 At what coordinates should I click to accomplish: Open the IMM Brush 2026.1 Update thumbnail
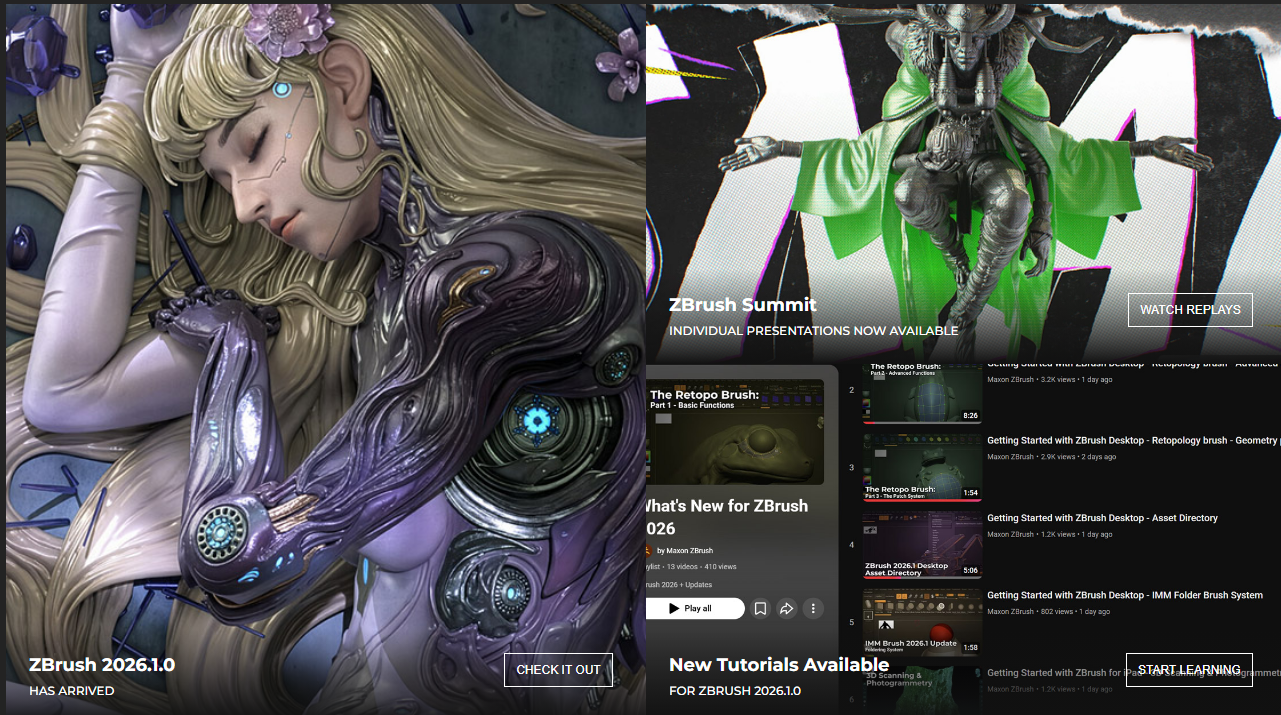922,622
